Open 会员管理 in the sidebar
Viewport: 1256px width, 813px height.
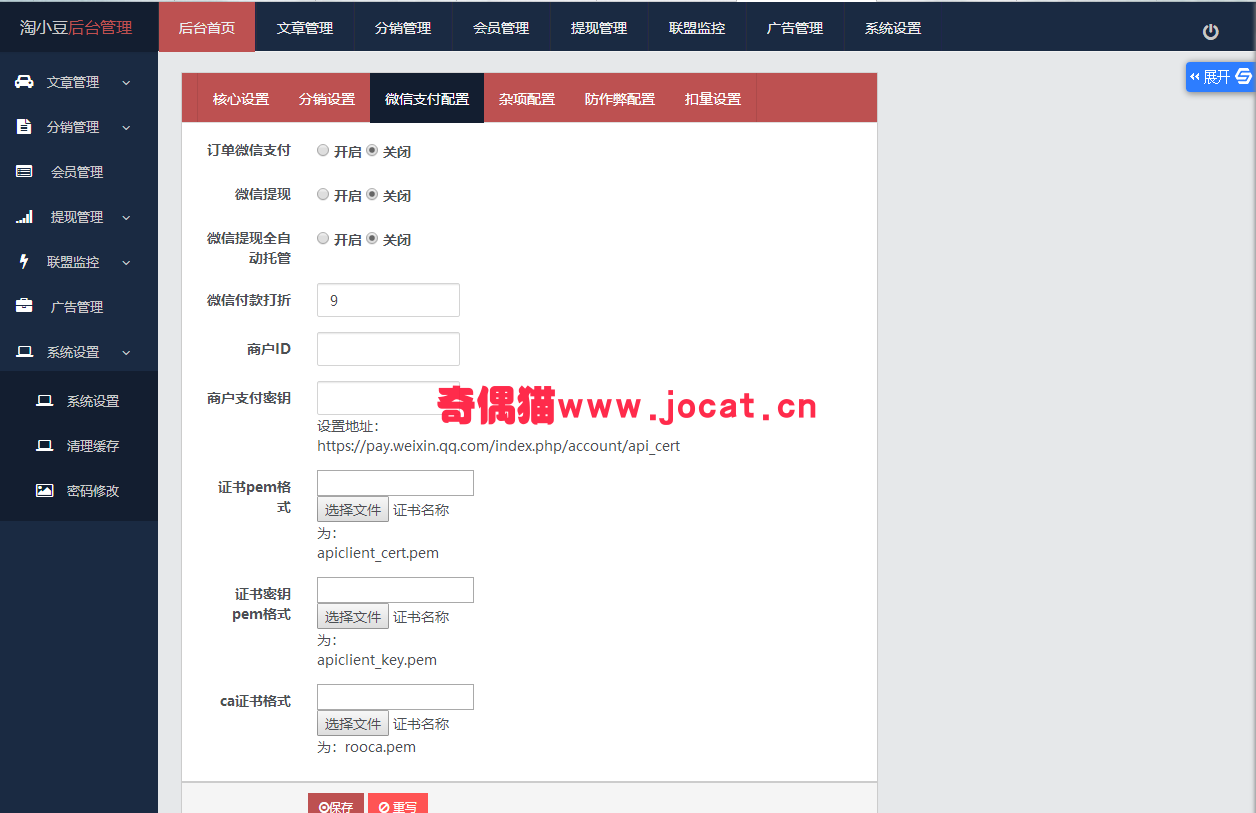[79, 172]
